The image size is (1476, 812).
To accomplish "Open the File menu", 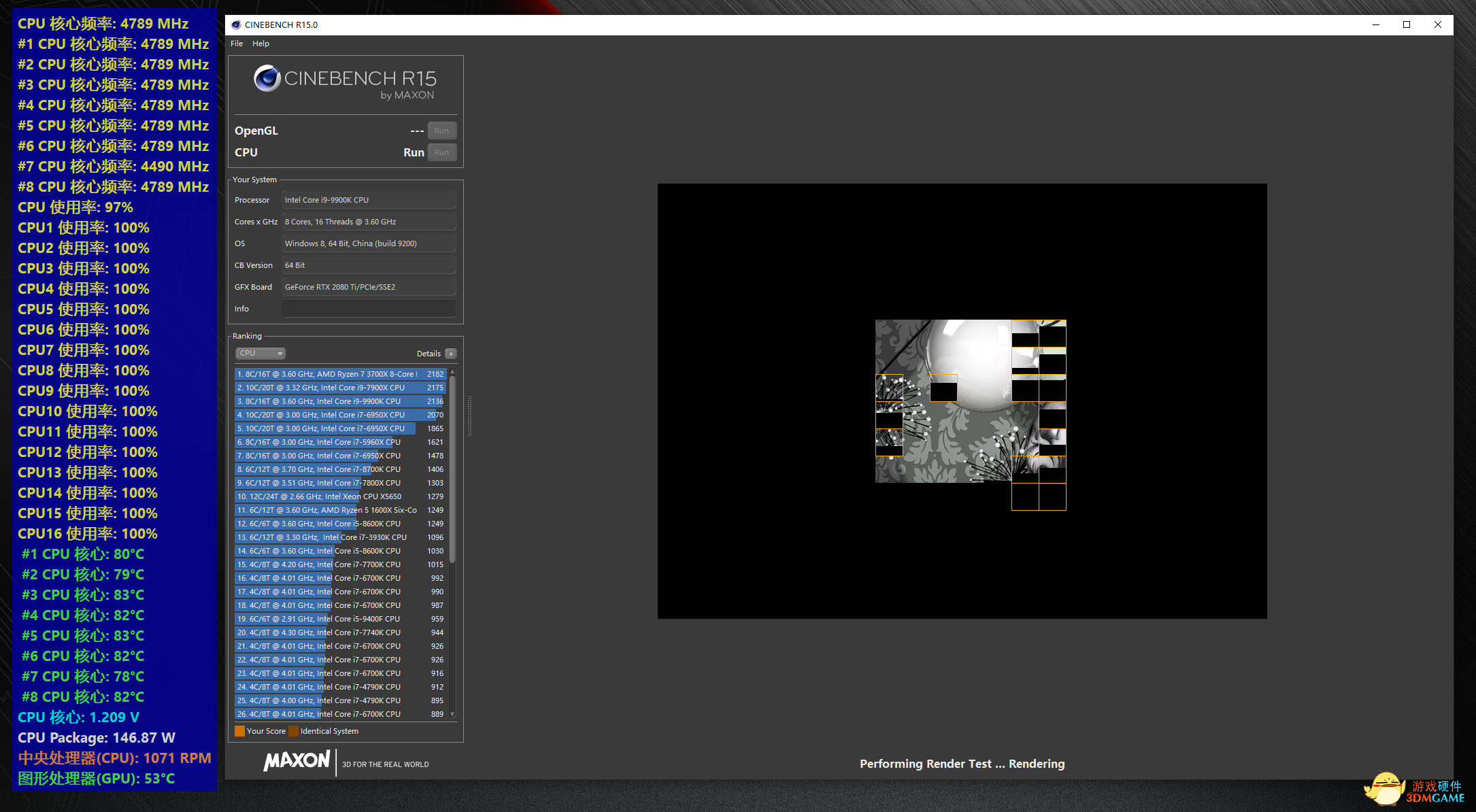I will [237, 44].
